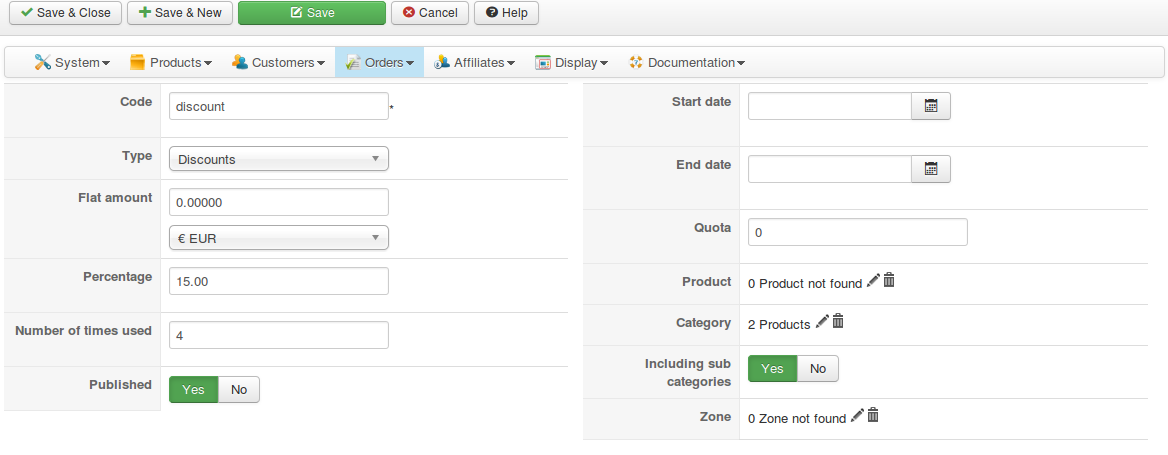This screenshot has height=455, width=1168.
Task: Open the Type Discounts dropdown
Action: tap(278, 159)
